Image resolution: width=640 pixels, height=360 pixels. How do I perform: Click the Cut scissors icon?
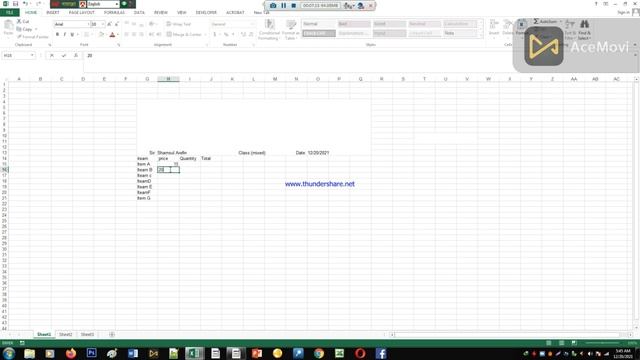[19, 21]
